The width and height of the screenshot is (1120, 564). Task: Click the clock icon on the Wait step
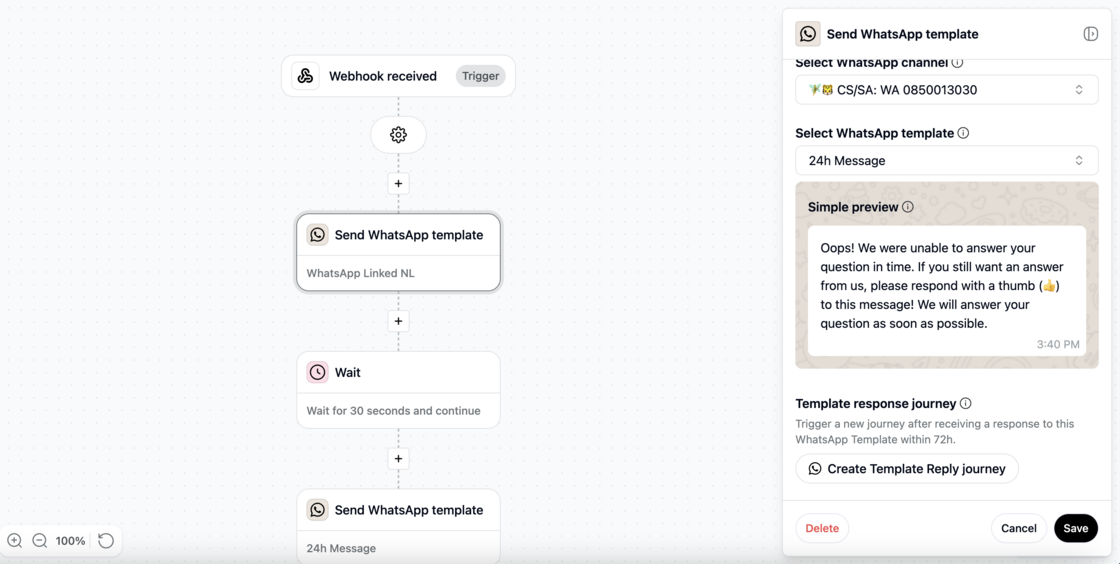317,372
